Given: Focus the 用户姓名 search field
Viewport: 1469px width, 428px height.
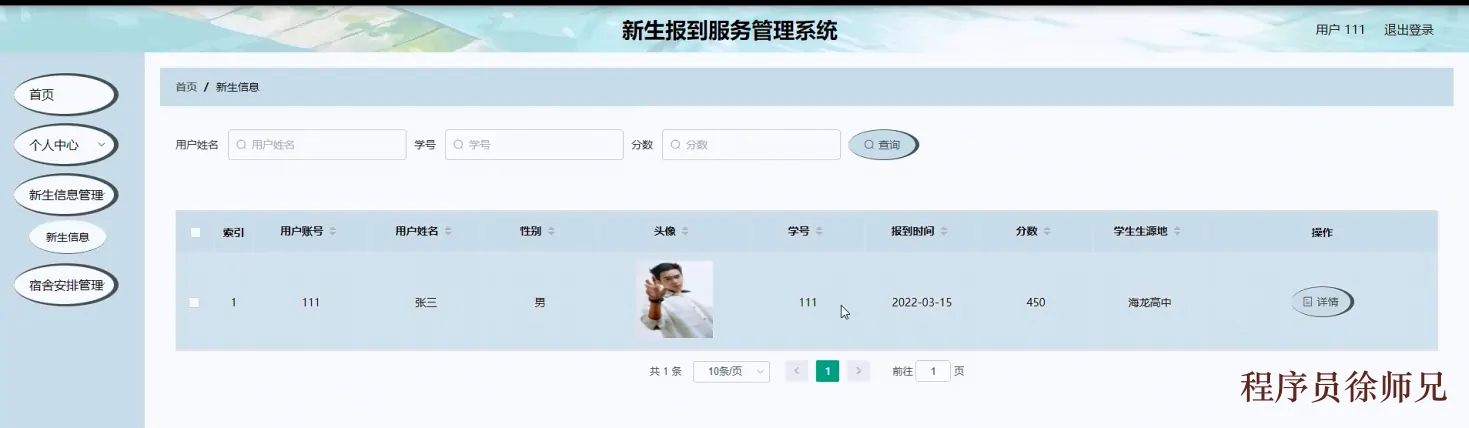Looking at the screenshot, I should (x=317, y=145).
